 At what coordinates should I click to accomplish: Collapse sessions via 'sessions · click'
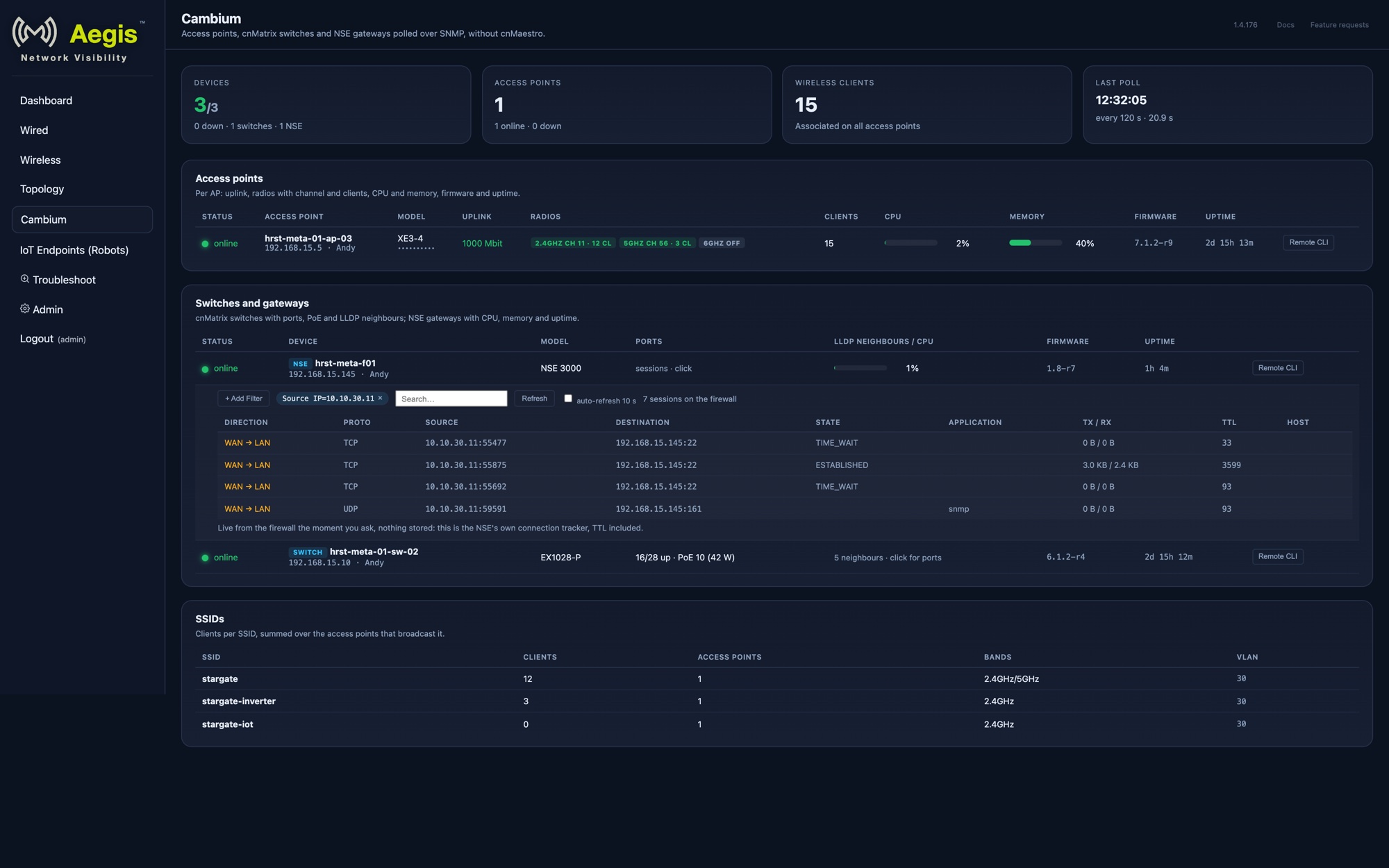coord(663,369)
